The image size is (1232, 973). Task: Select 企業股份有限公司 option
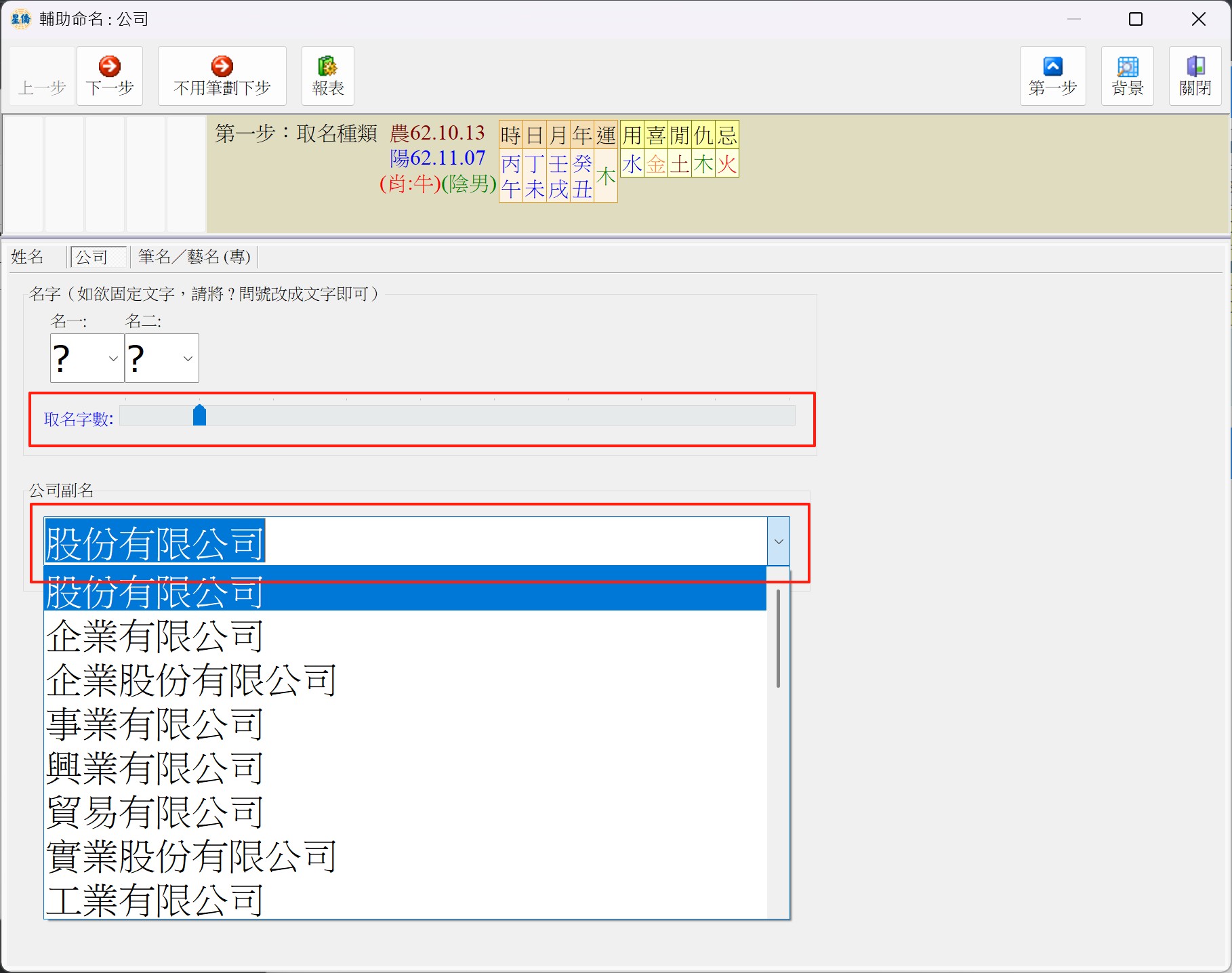(x=192, y=680)
